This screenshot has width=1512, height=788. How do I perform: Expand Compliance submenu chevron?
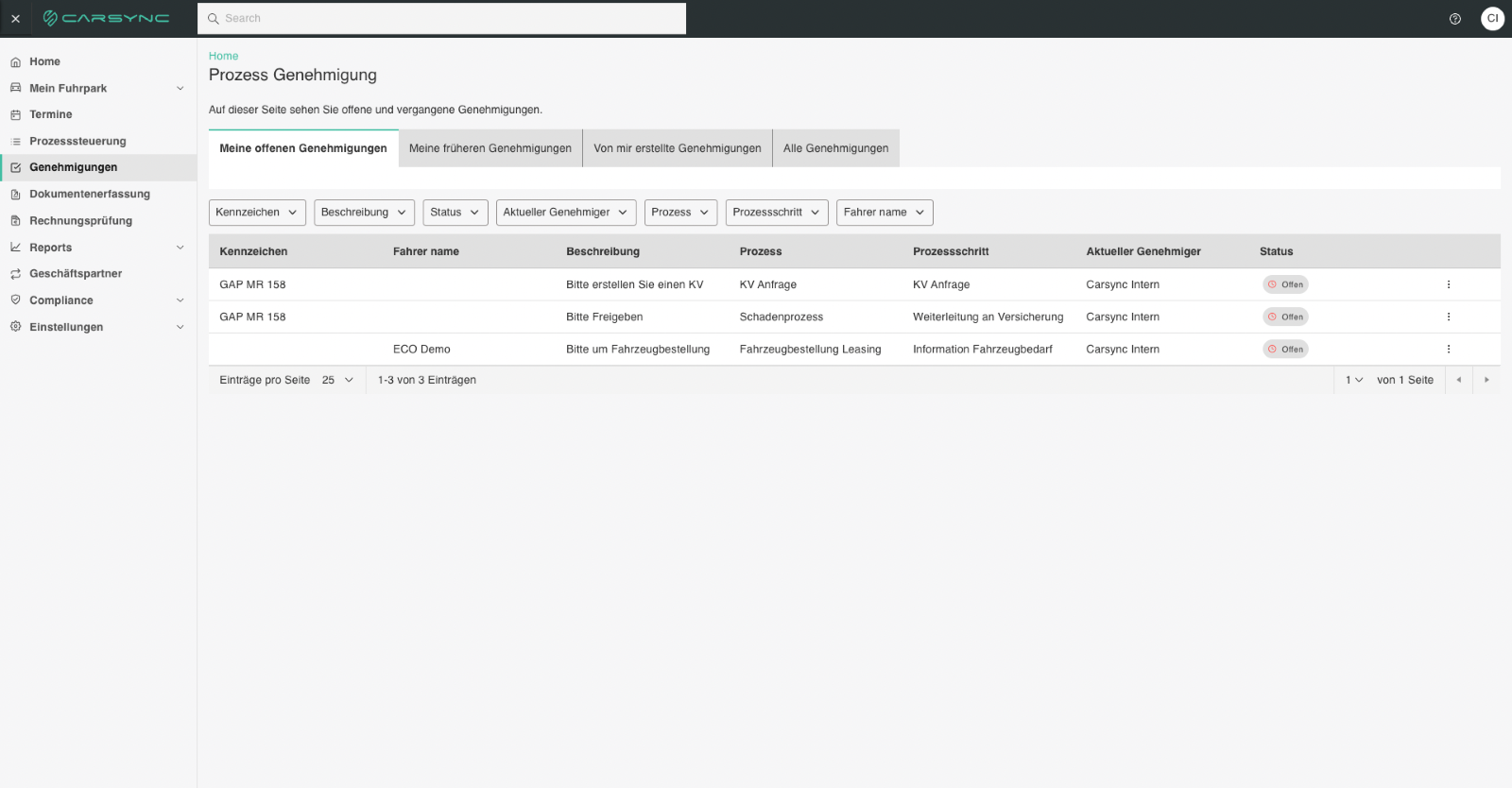click(x=180, y=300)
